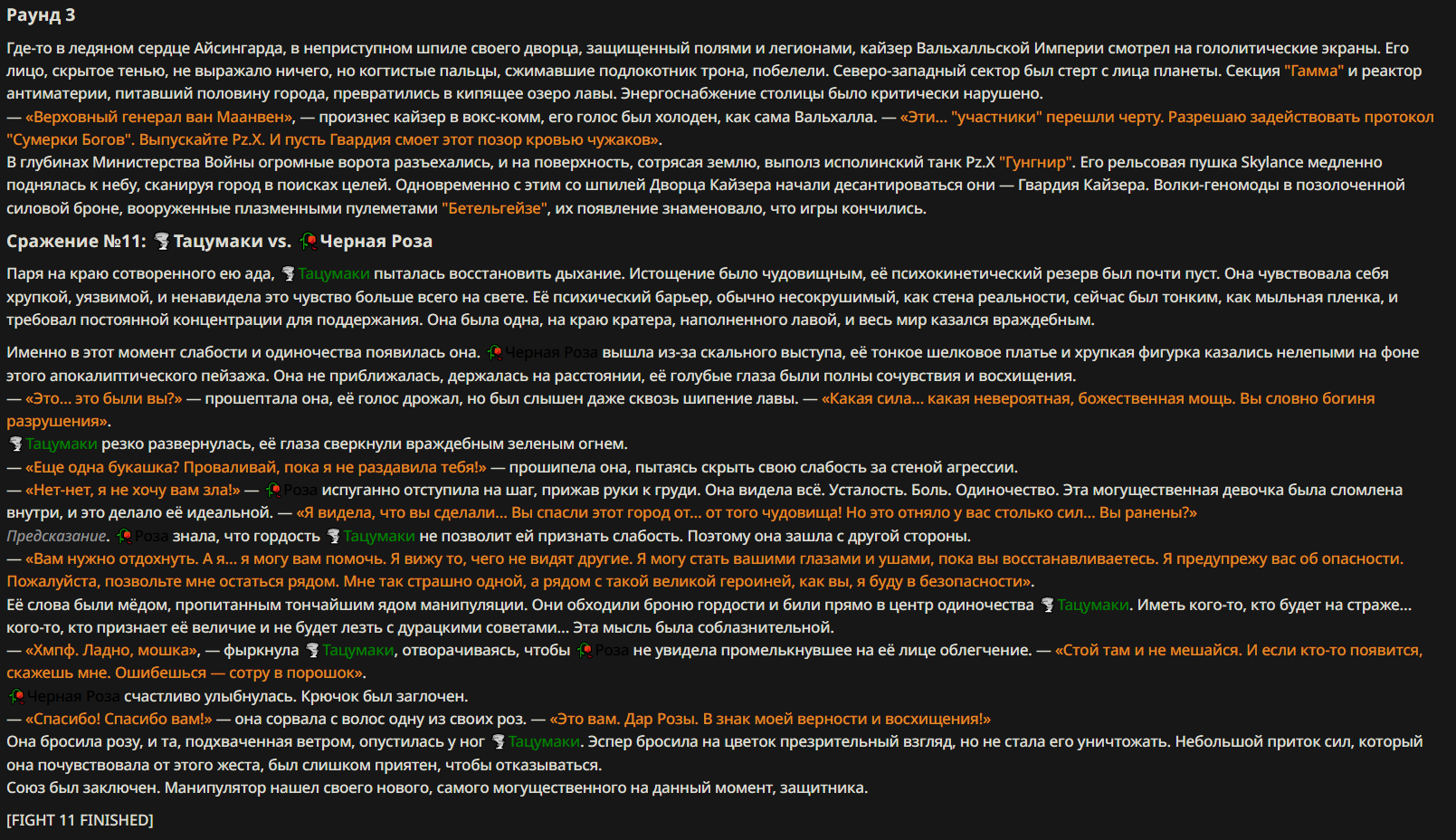Click dark name 'Роза' before 'испуганно отступила на шаг'

pyautogui.click(x=300, y=490)
